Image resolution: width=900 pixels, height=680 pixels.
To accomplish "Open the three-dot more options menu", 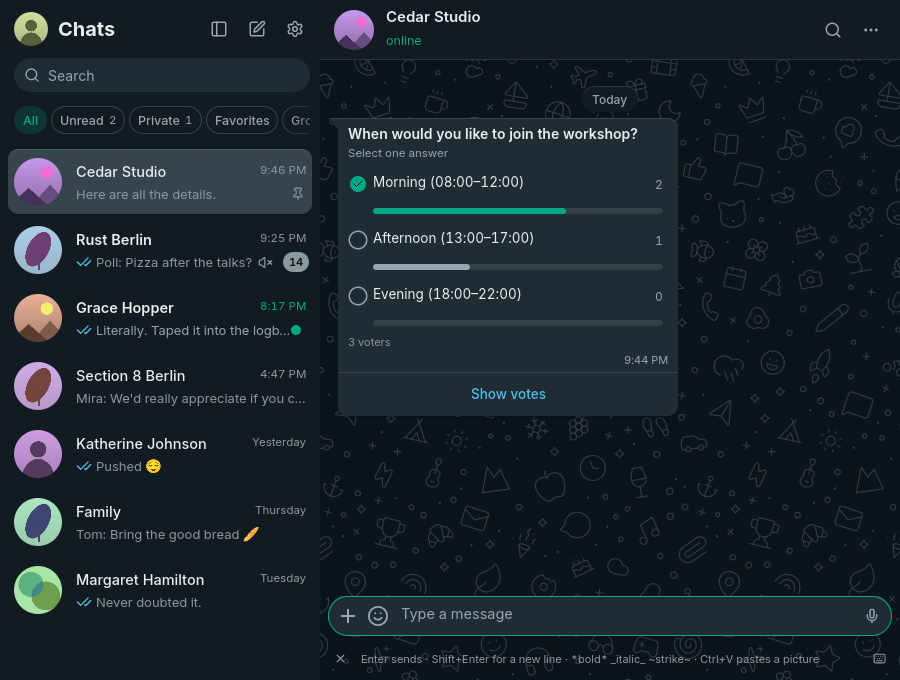I will point(871,30).
